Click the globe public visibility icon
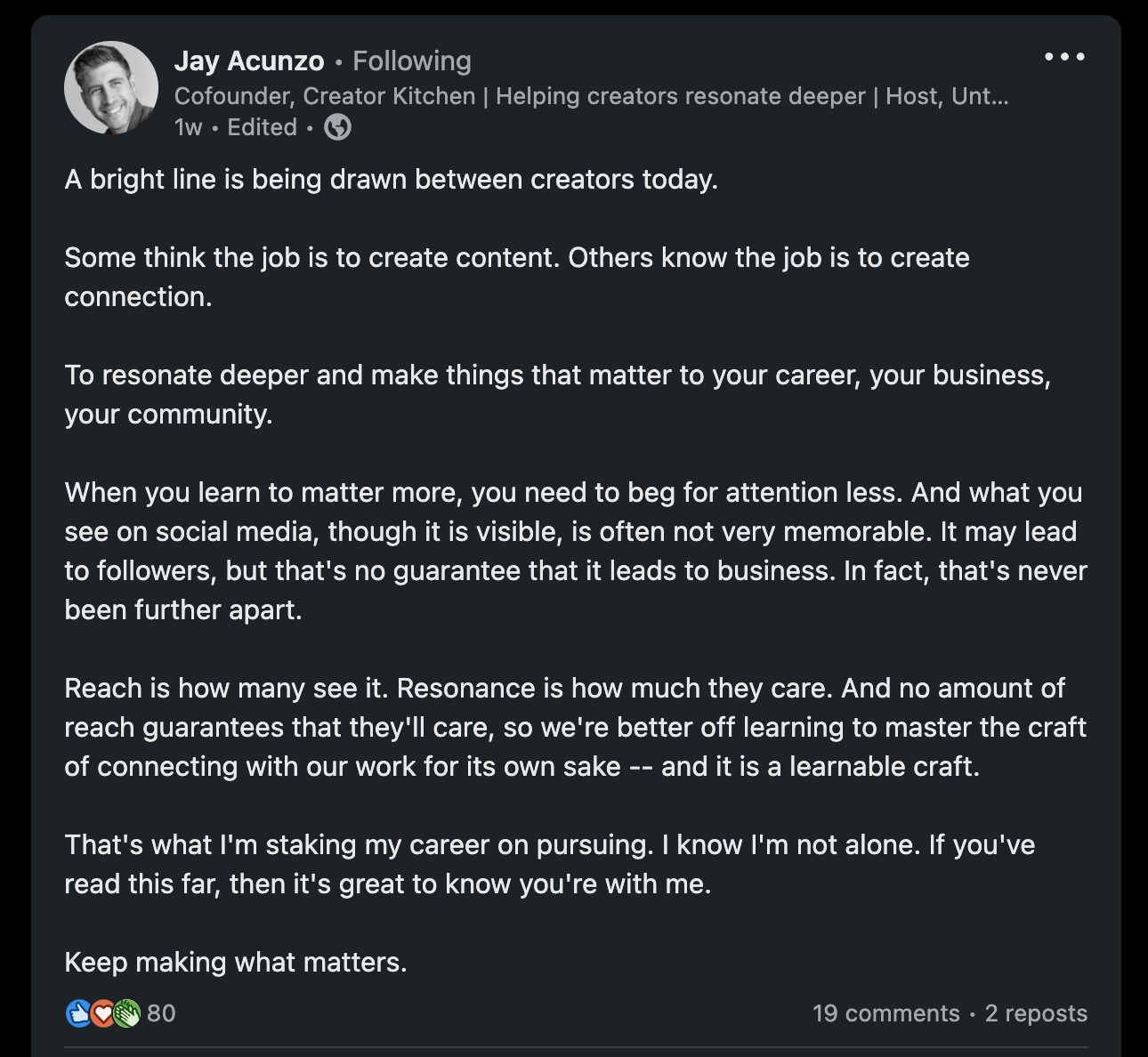This screenshot has width=1148, height=1057. pos(337,127)
